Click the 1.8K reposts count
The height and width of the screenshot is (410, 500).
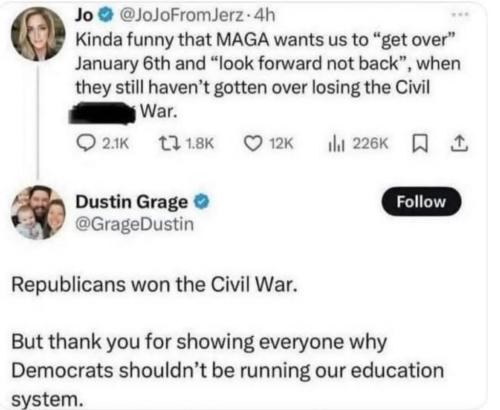pos(200,144)
